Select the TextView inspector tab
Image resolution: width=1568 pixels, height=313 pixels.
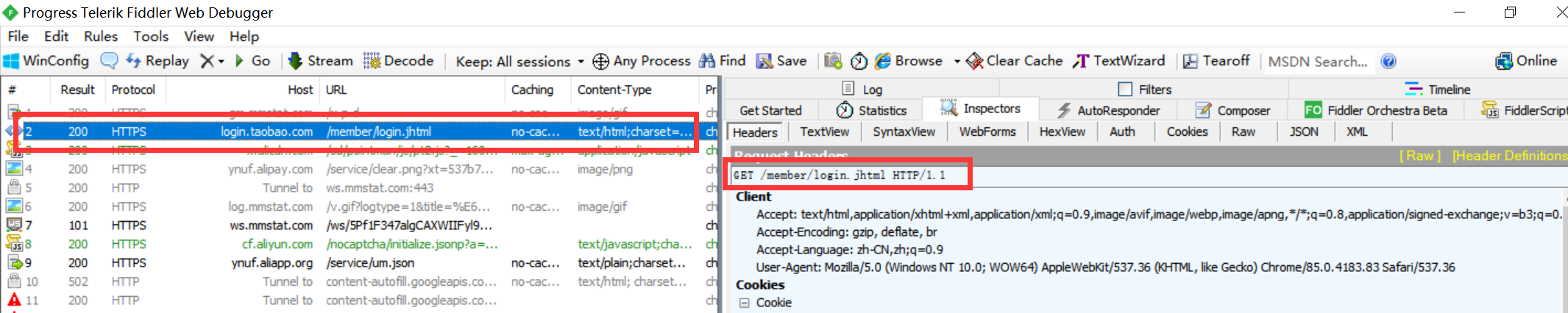(x=824, y=132)
